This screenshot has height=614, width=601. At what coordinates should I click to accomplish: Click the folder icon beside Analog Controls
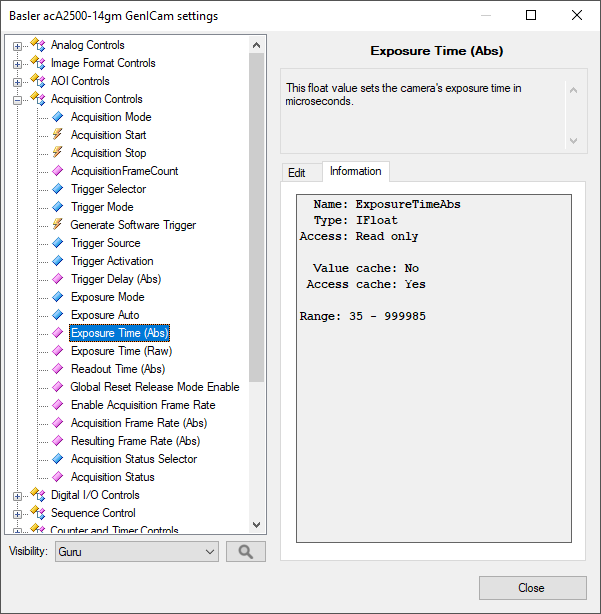(38, 45)
